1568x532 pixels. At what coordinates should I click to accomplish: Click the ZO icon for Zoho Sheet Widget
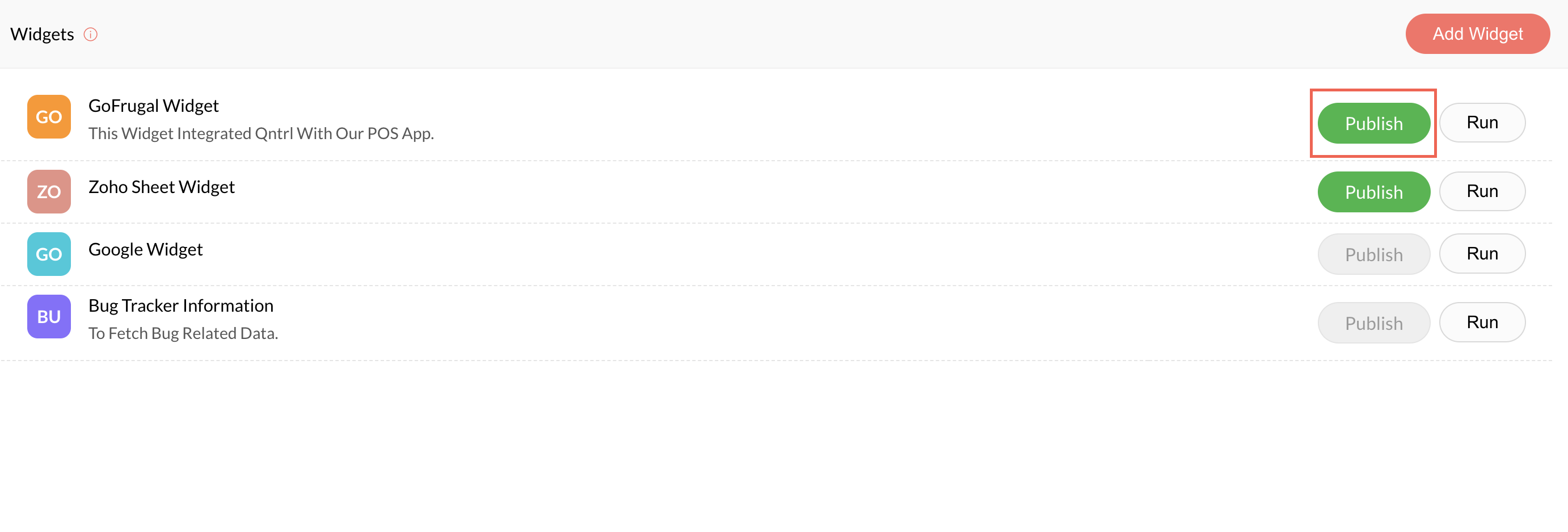pyautogui.click(x=49, y=191)
